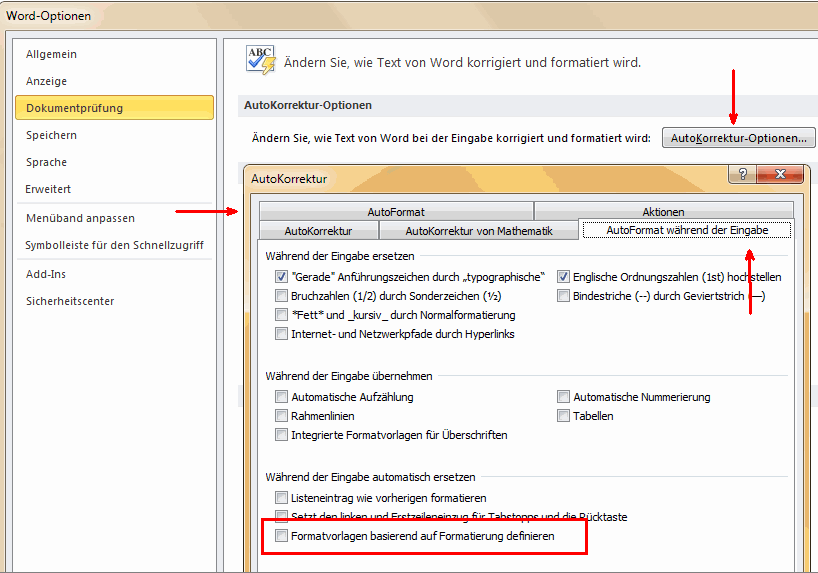Viewport: 818px width, 573px height.
Task: Uncheck typographic quotation marks replacement checkbox
Action: tap(281, 277)
